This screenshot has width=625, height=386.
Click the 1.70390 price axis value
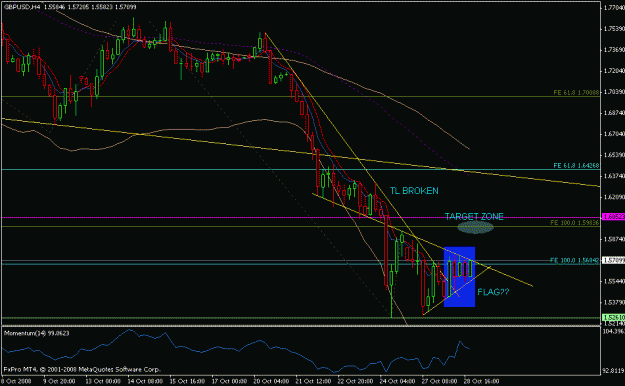coord(614,92)
